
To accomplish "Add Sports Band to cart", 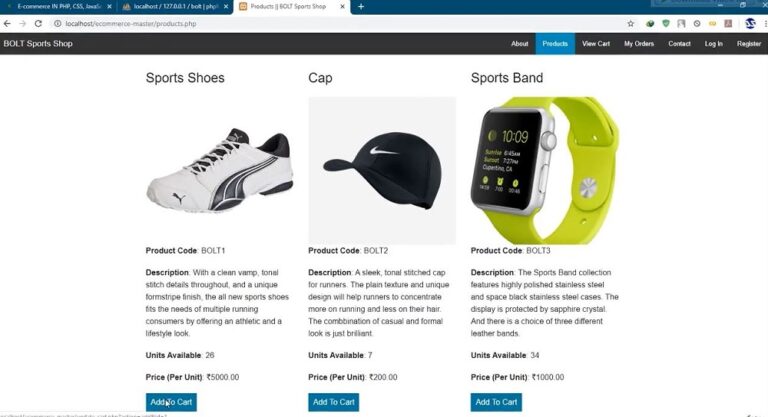I will [x=496, y=402].
